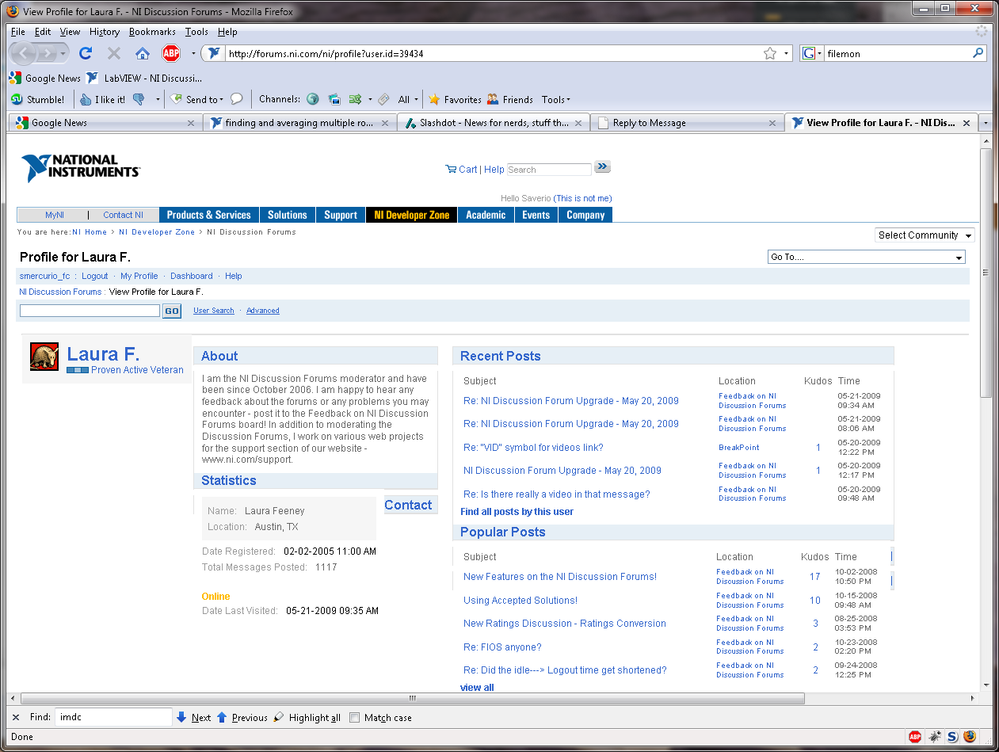Click the Firefox fox icon in the status bar

pyautogui.click(x=970, y=737)
